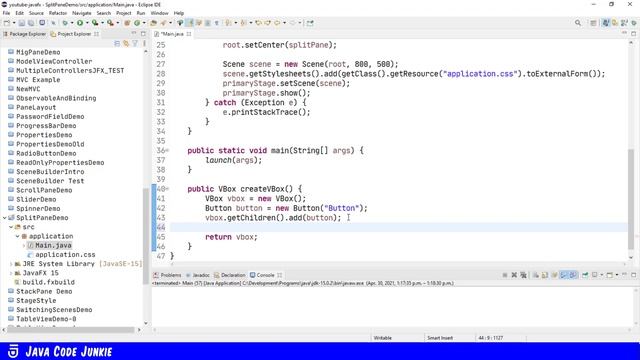
Task: Click Remove Launch icon in Console
Action: 514,275
